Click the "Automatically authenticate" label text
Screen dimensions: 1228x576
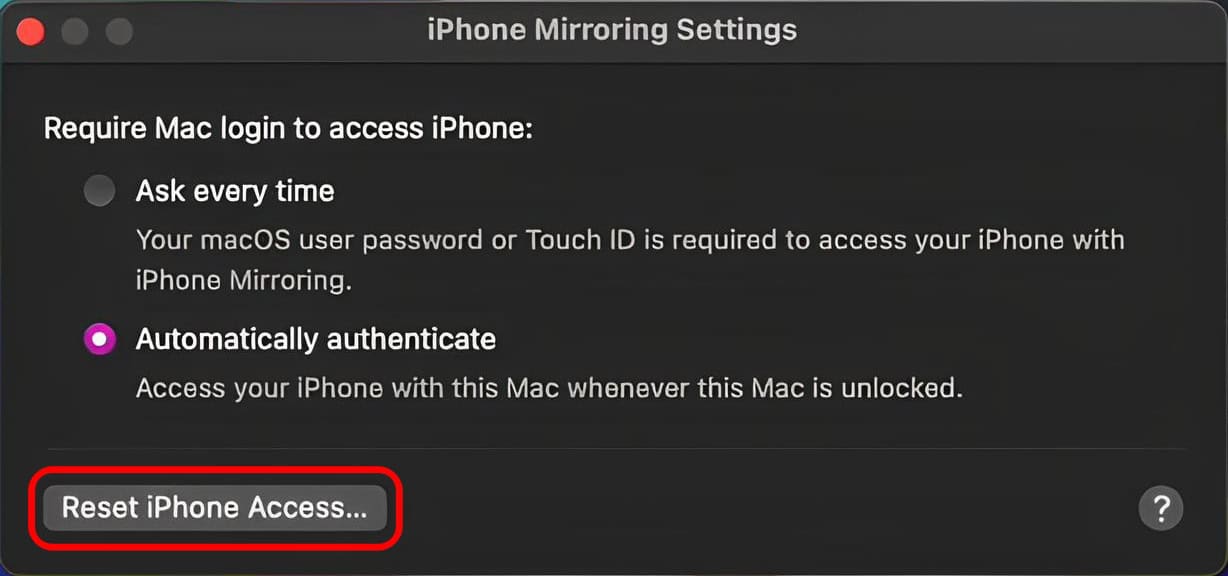click(x=316, y=339)
